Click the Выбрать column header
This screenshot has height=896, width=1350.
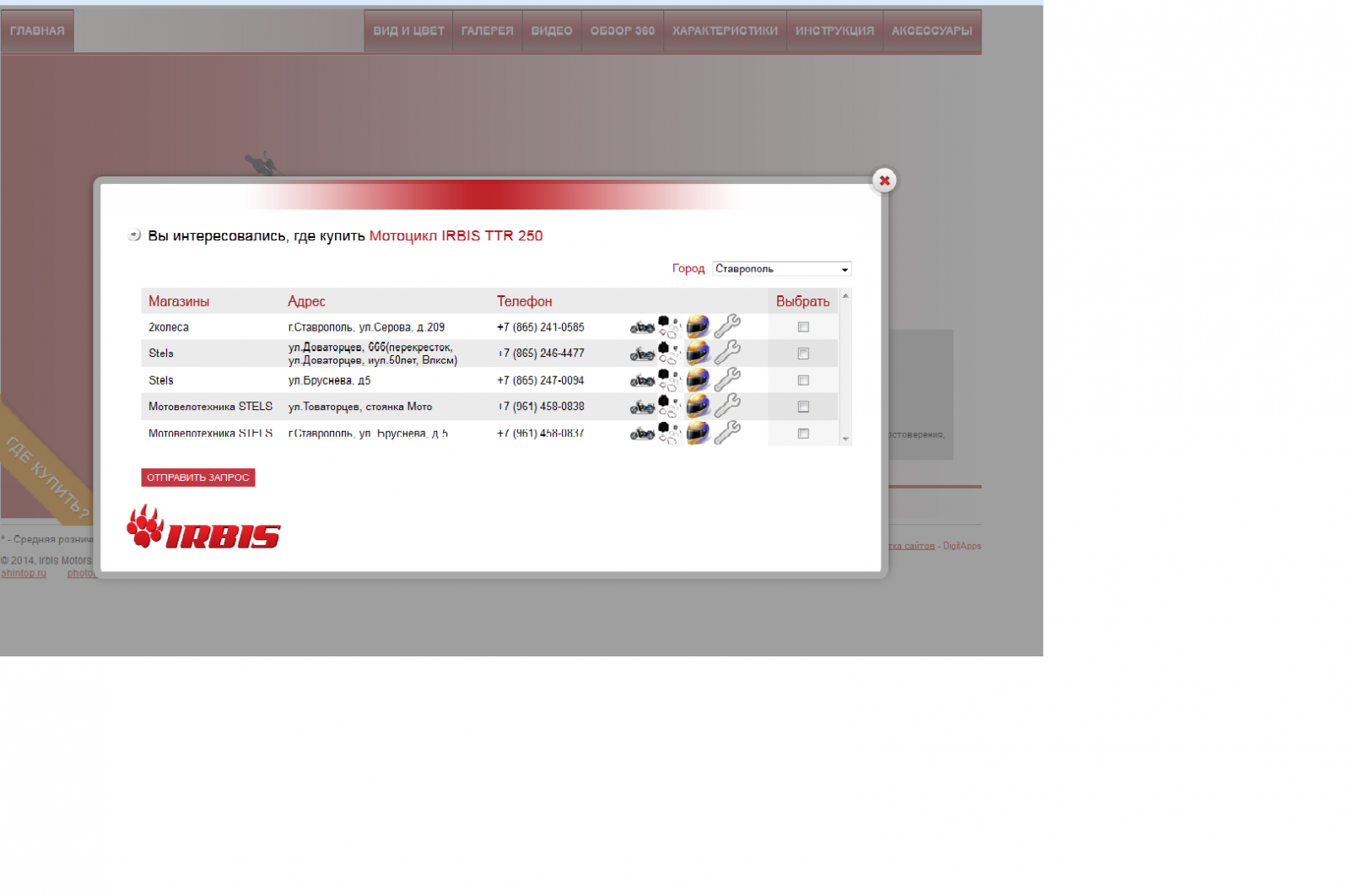(802, 301)
